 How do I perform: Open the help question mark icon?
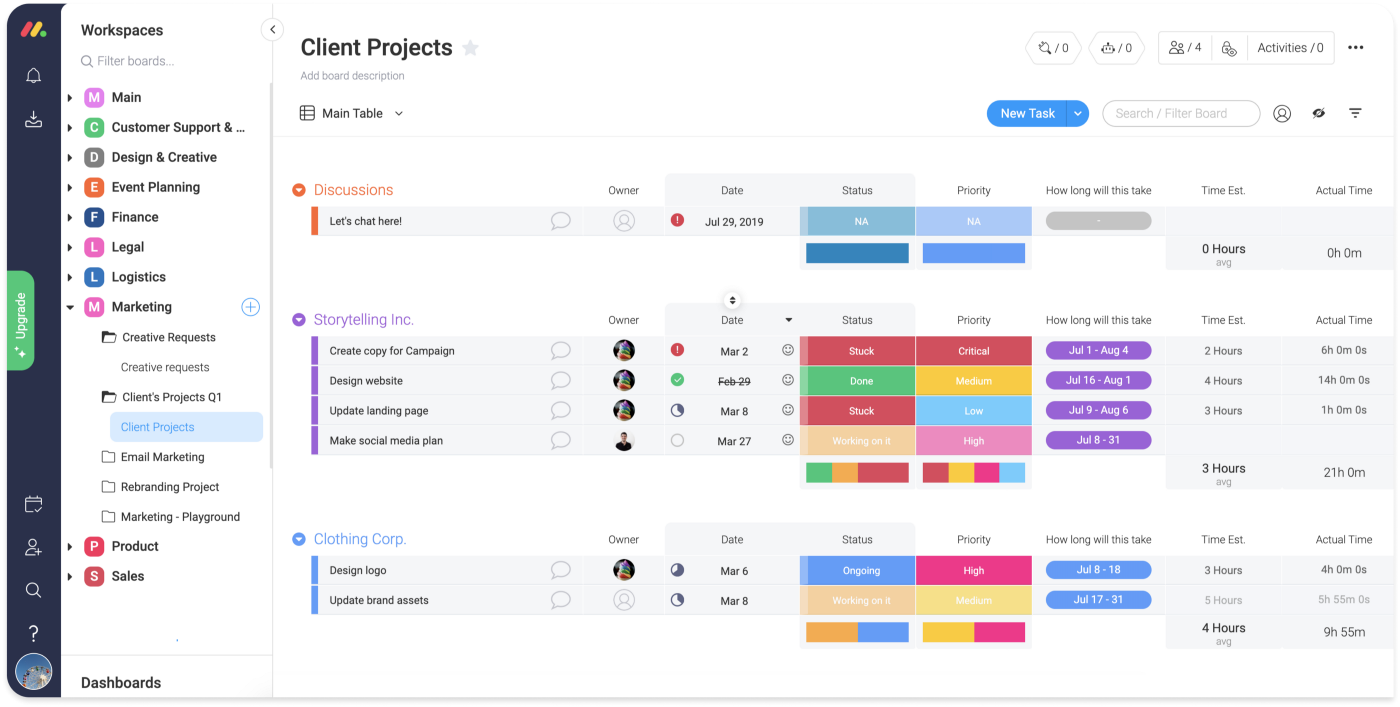pos(33,633)
